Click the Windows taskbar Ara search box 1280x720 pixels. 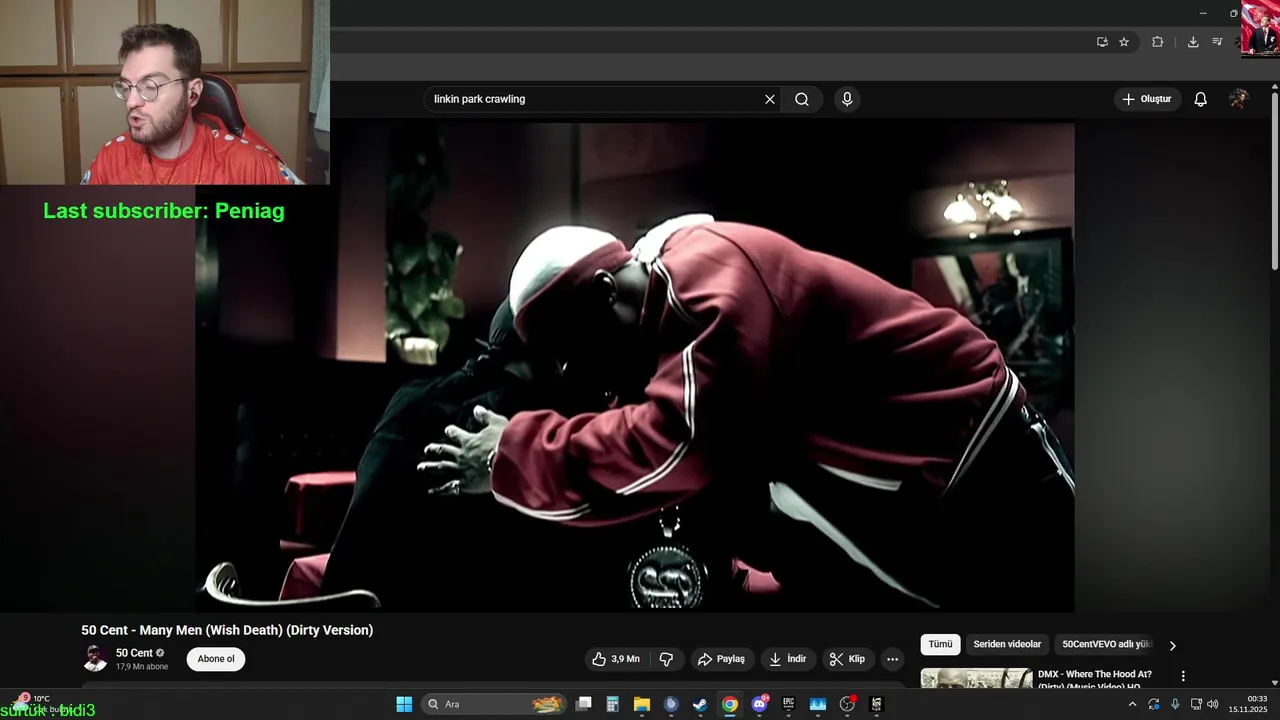coord(494,704)
